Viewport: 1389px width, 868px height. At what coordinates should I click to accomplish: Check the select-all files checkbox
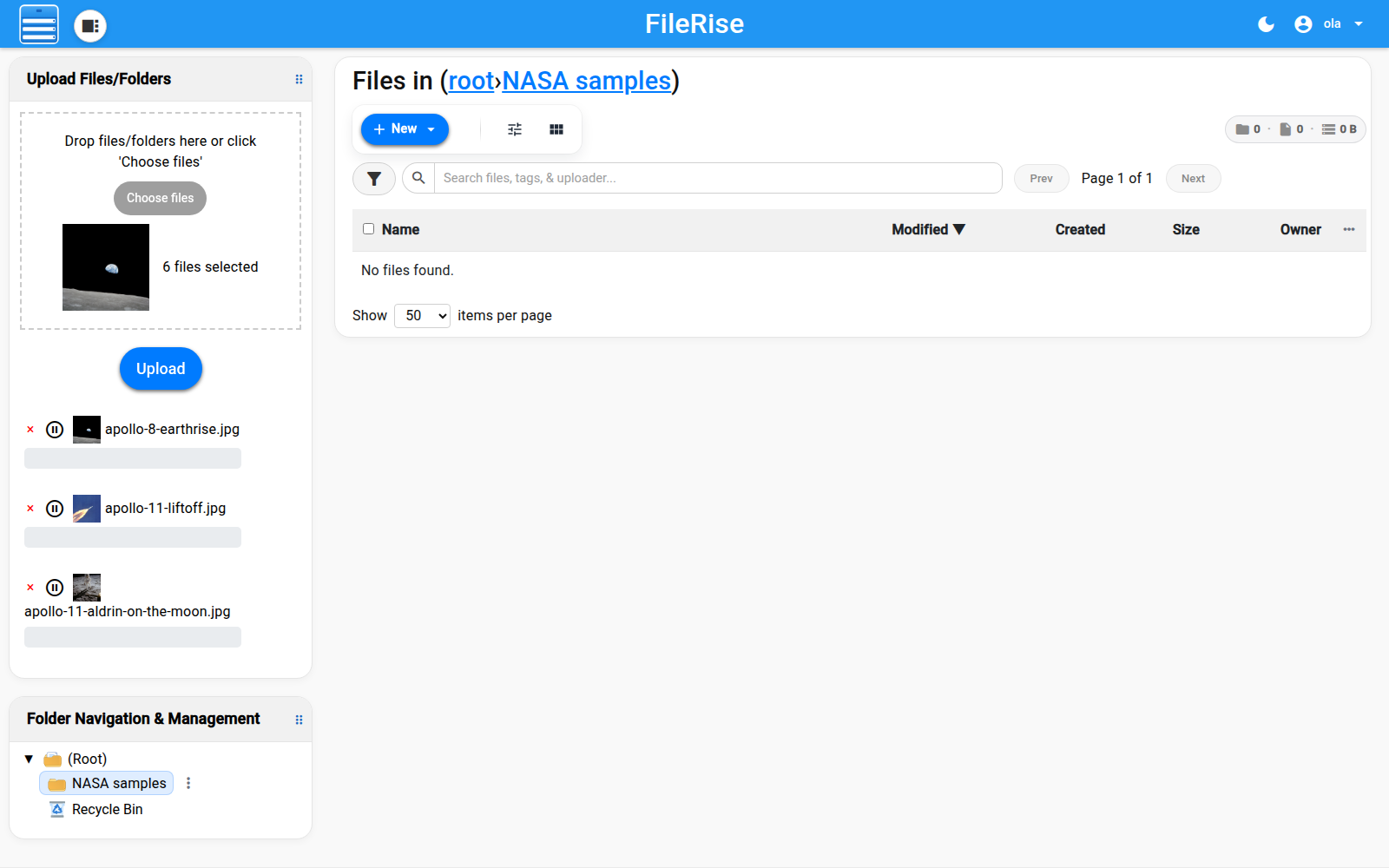[369, 229]
